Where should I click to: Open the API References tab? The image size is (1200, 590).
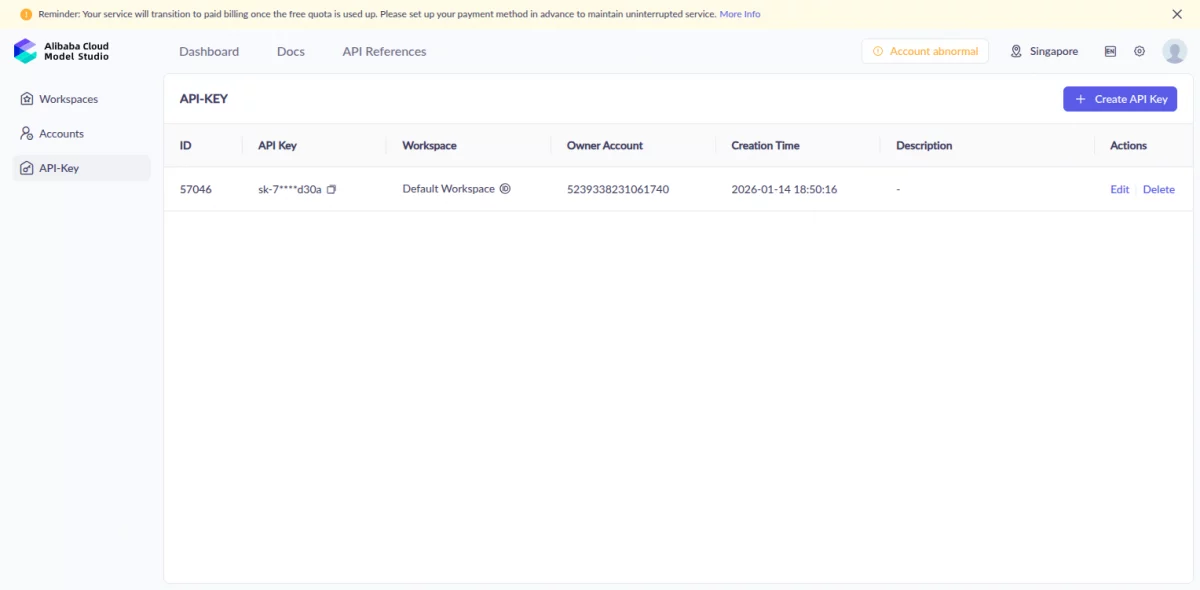(384, 51)
